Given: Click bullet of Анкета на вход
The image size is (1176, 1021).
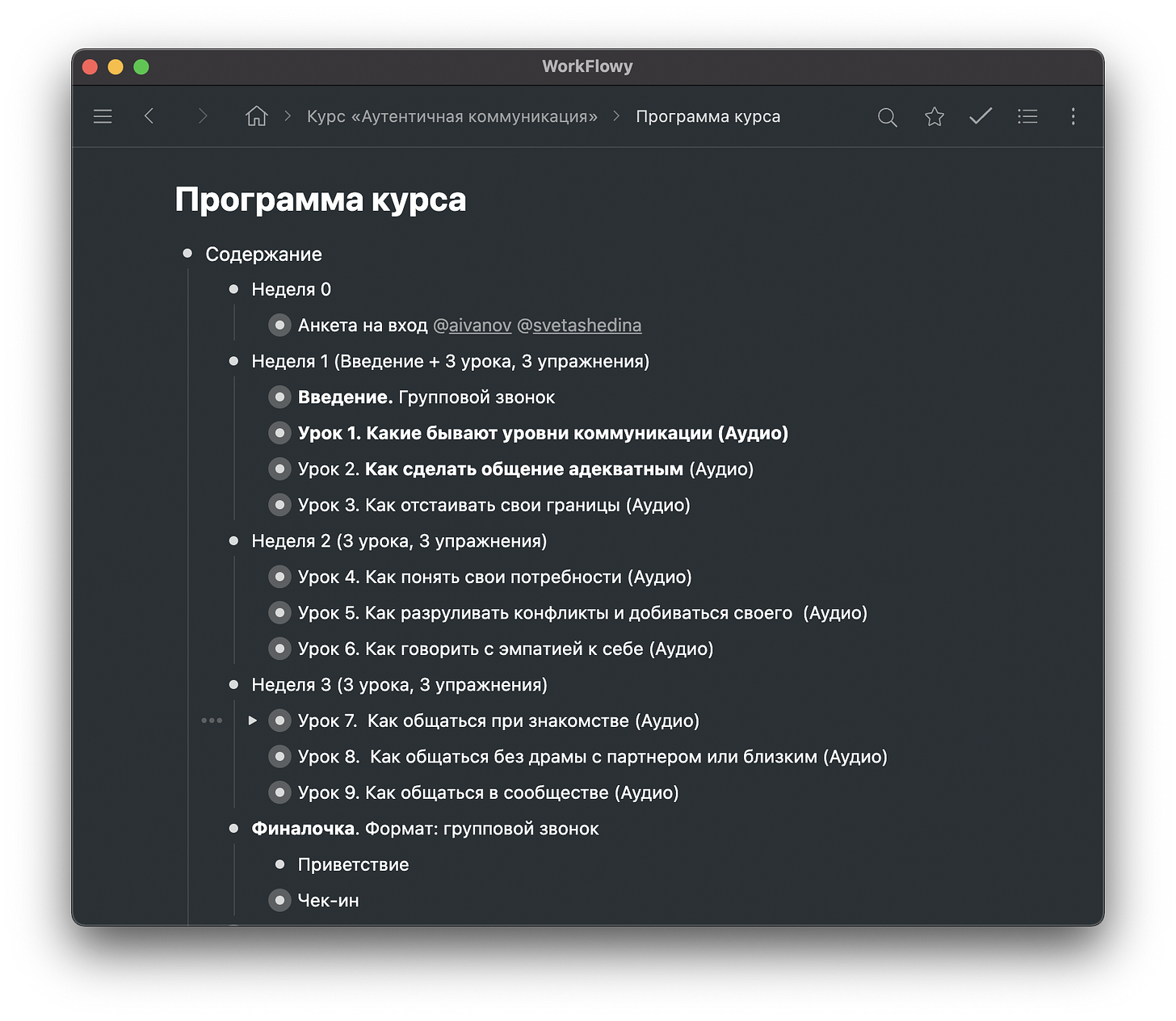Looking at the screenshot, I should (279, 326).
